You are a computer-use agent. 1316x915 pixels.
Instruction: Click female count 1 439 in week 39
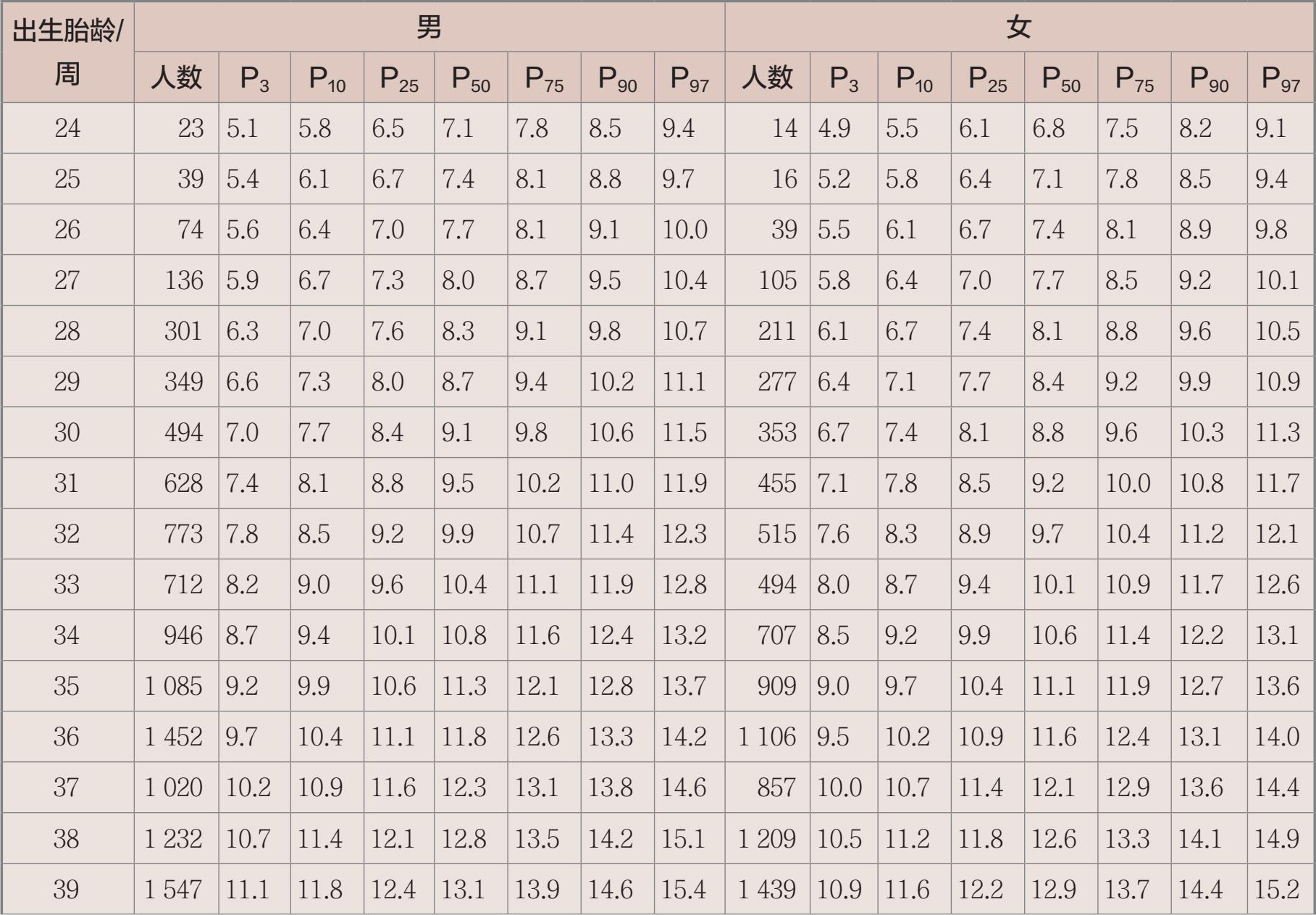click(x=767, y=889)
